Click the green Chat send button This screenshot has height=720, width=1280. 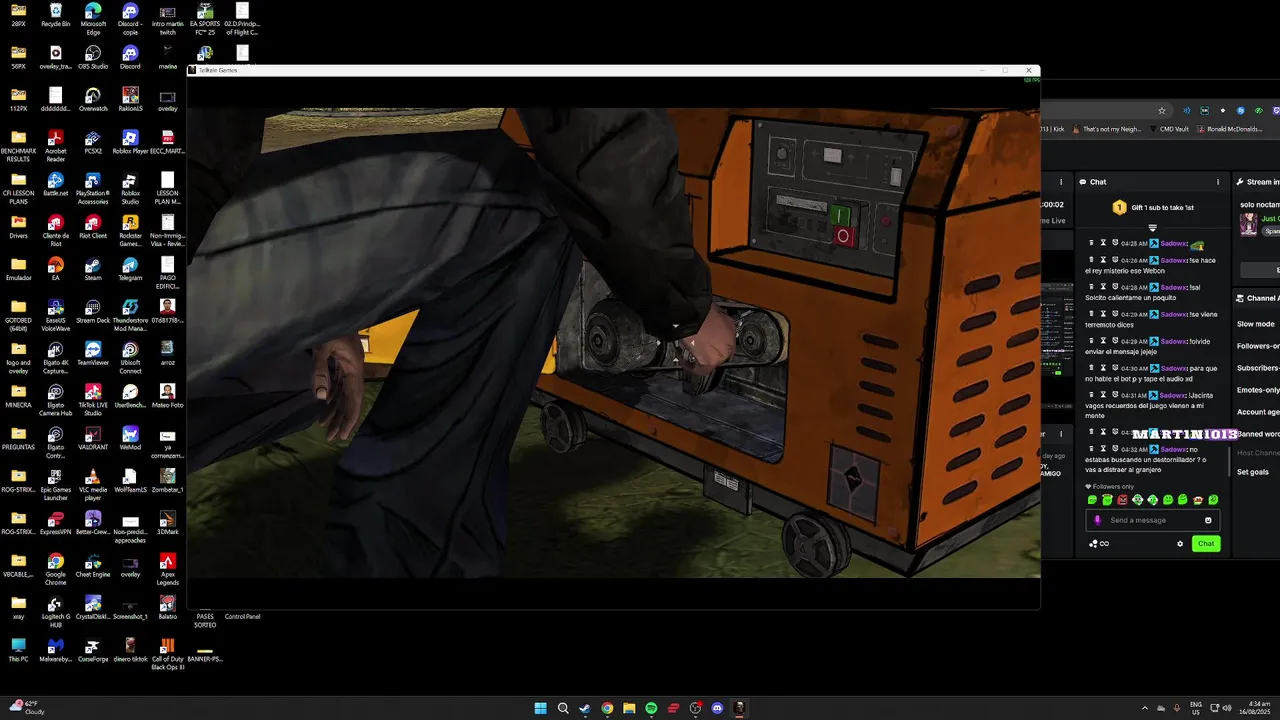tap(1206, 544)
